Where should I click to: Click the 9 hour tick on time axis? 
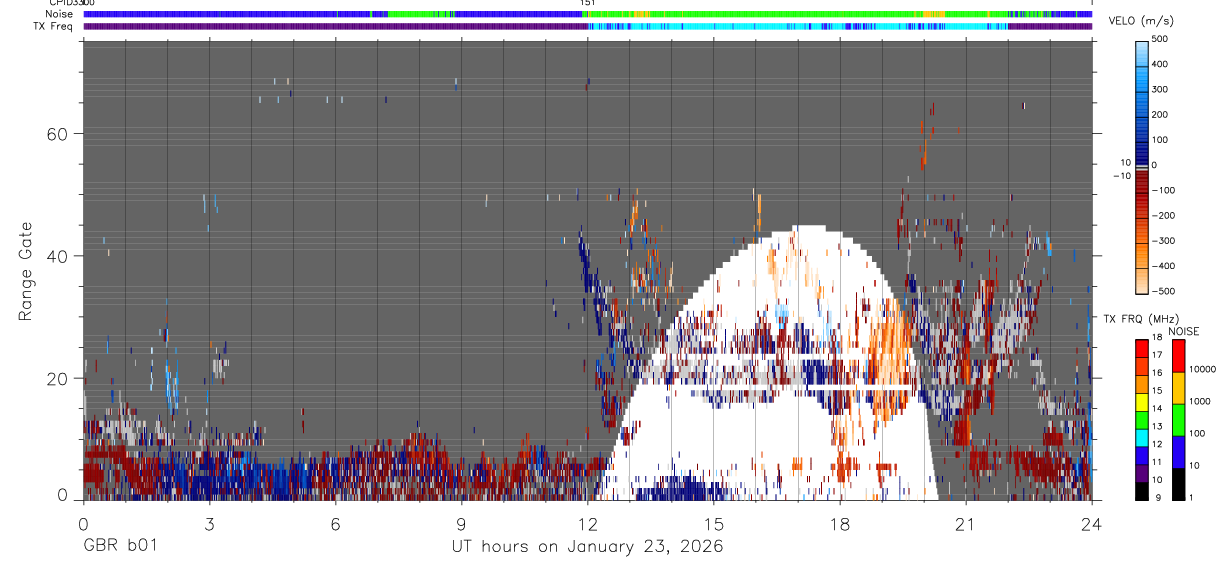click(x=461, y=523)
